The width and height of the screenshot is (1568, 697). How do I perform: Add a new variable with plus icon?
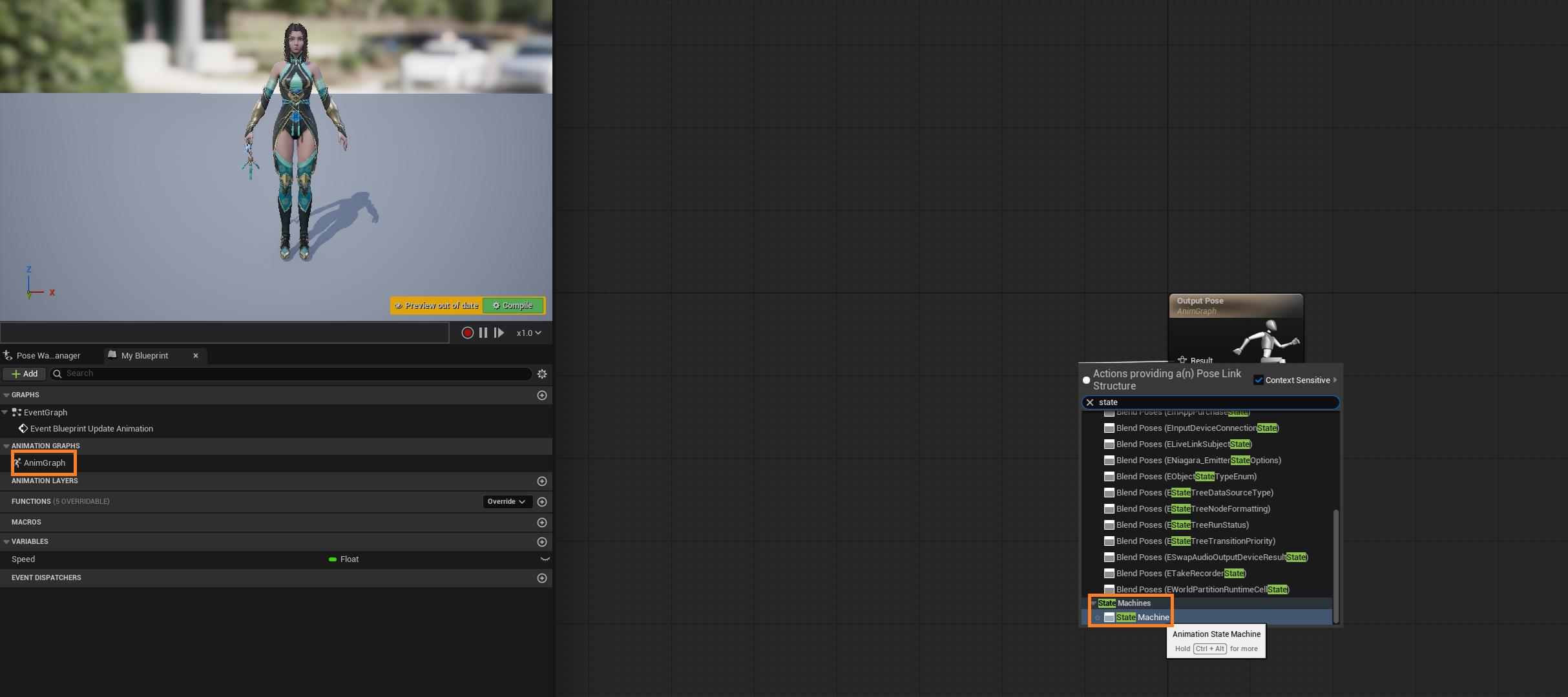pyautogui.click(x=542, y=542)
